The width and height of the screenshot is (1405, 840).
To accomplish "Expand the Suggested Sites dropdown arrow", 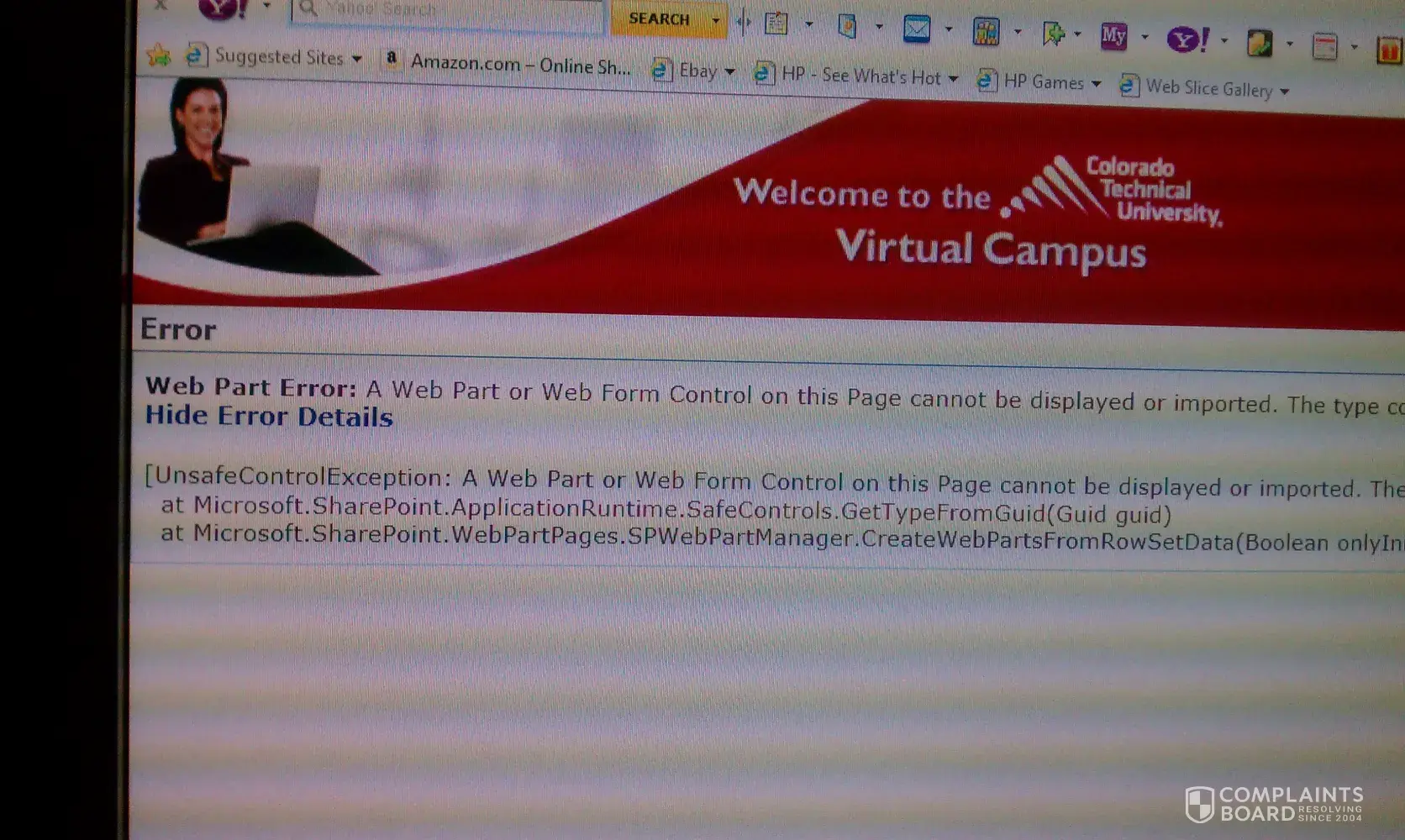I will pyautogui.click(x=357, y=59).
